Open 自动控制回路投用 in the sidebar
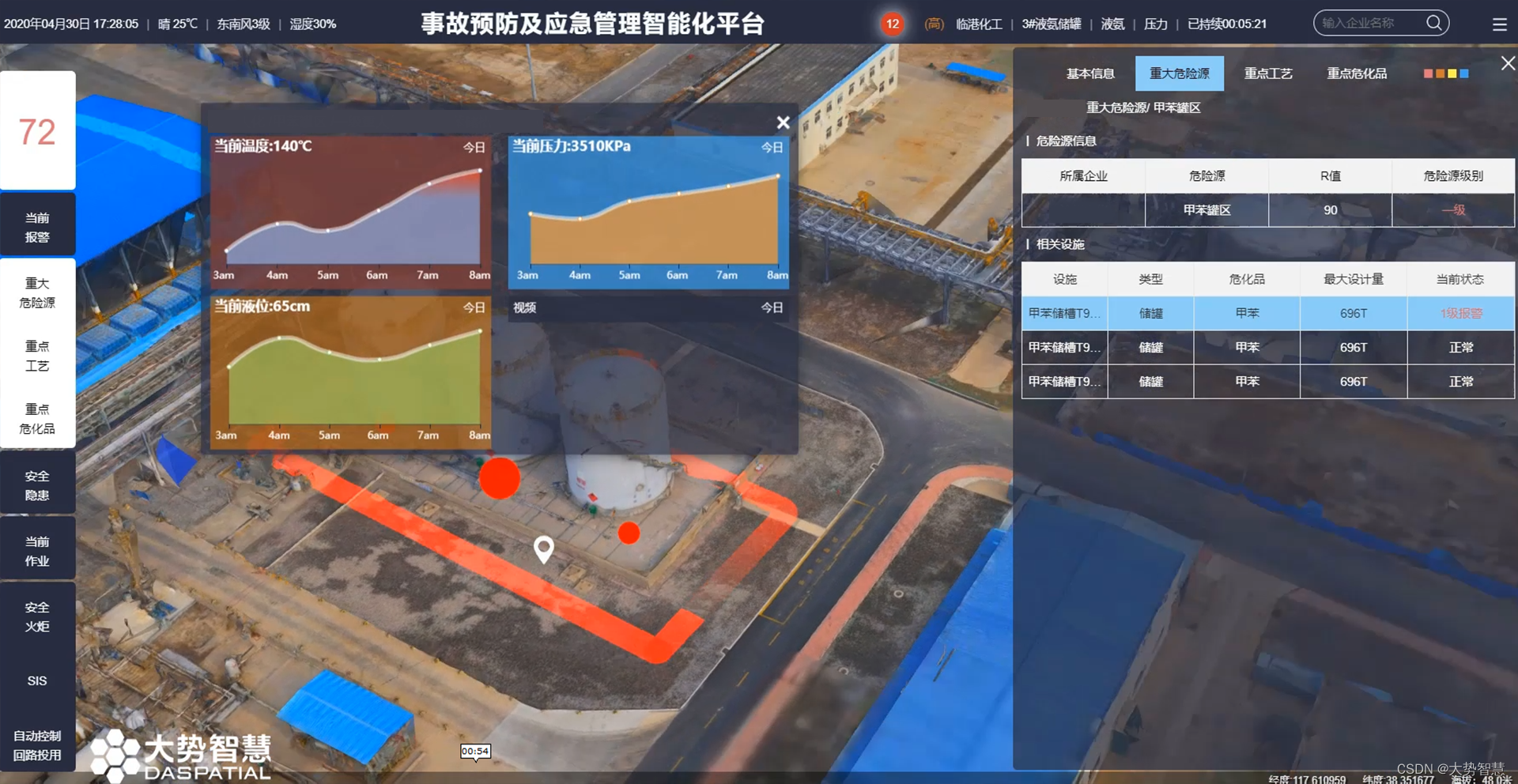Image resolution: width=1518 pixels, height=784 pixels. tap(37, 745)
